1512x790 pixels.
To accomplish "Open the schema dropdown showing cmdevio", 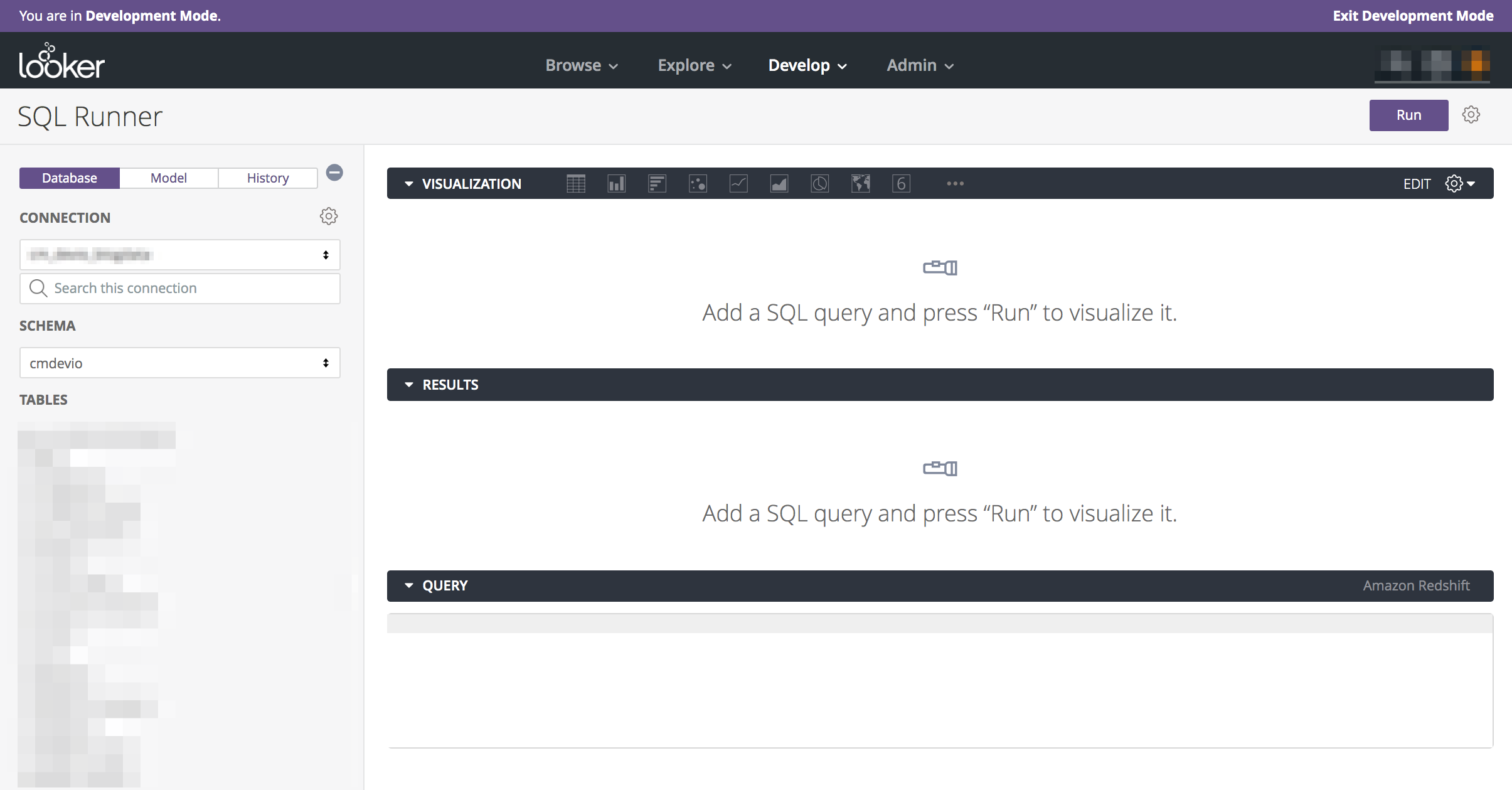I will pyautogui.click(x=179, y=363).
